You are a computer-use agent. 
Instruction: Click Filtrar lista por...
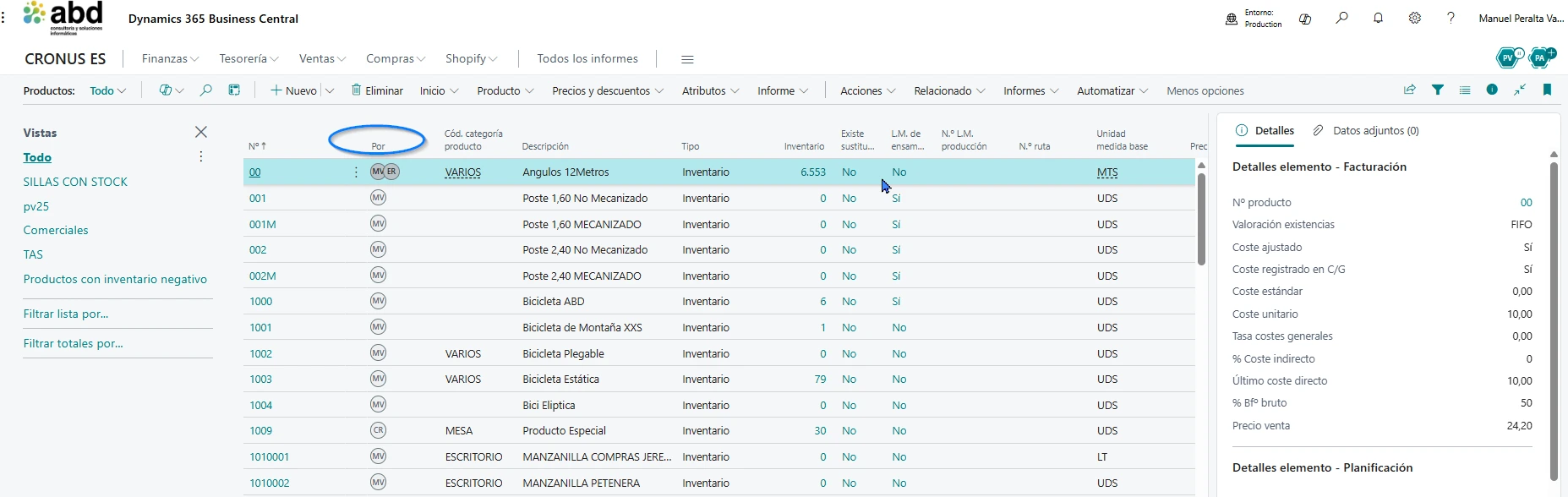click(x=66, y=314)
